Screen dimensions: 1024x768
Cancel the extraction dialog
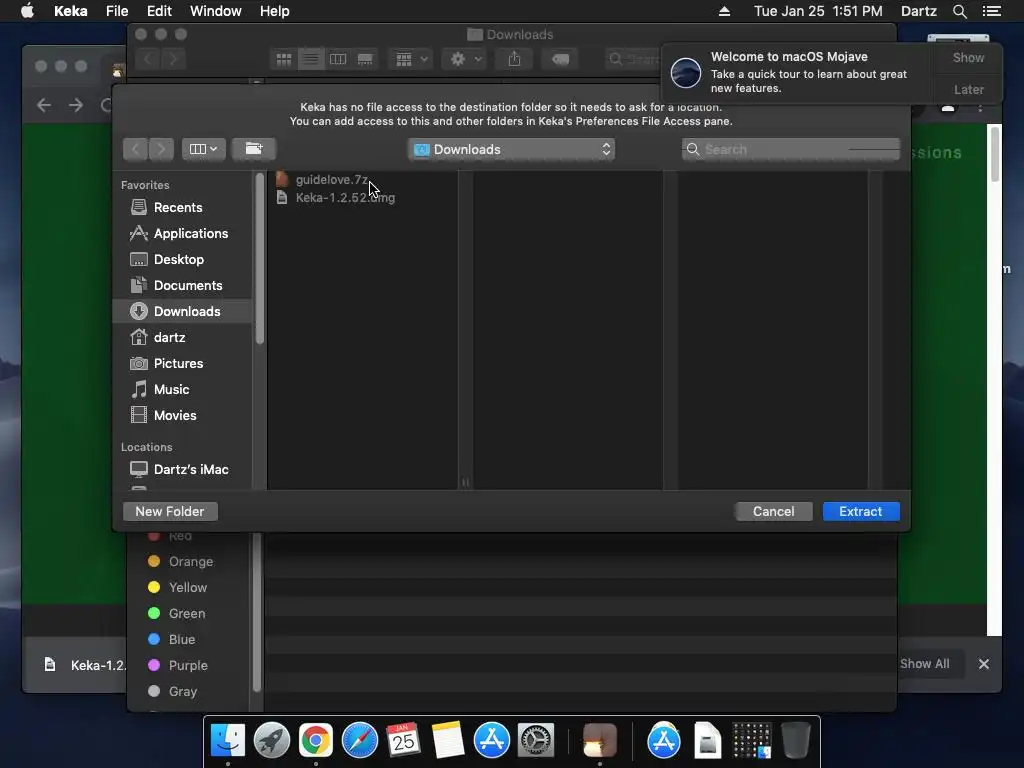(773, 511)
